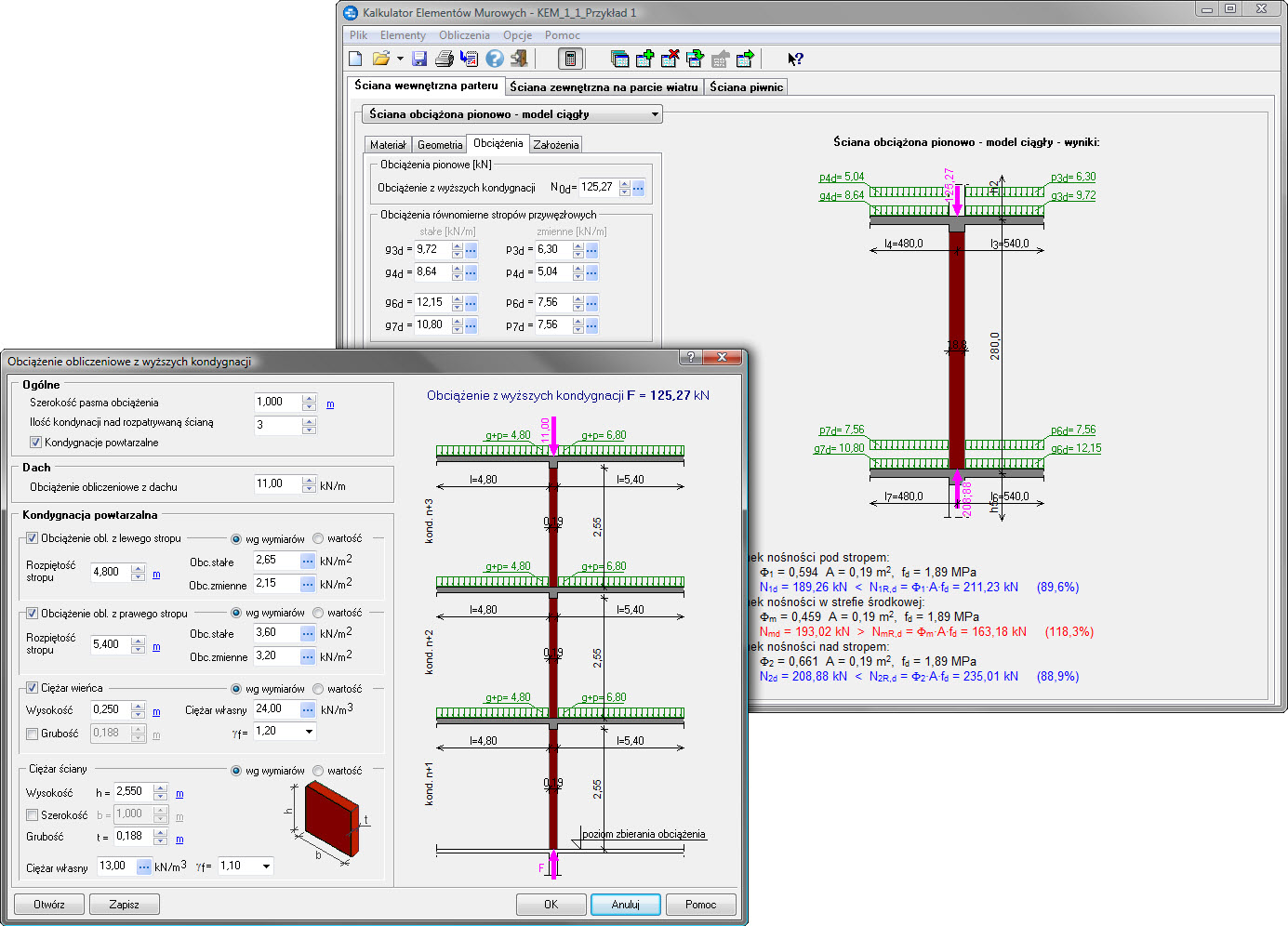The height and width of the screenshot is (926, 1288).
Task: Open the wall model type dropdown
Action: (x=655, y=114)
